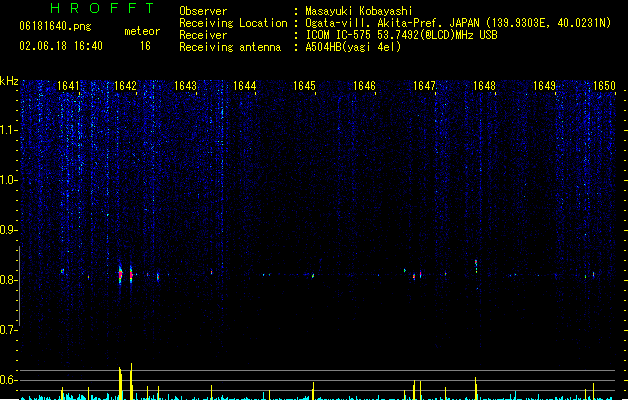Click the 'Receiving Location' label
The height and width of the screenshot is (400, 629).
click(233, 23)
